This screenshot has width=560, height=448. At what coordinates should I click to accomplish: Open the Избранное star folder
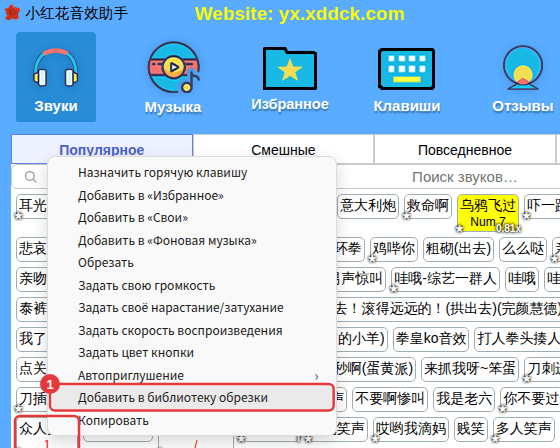click(290, 77)
